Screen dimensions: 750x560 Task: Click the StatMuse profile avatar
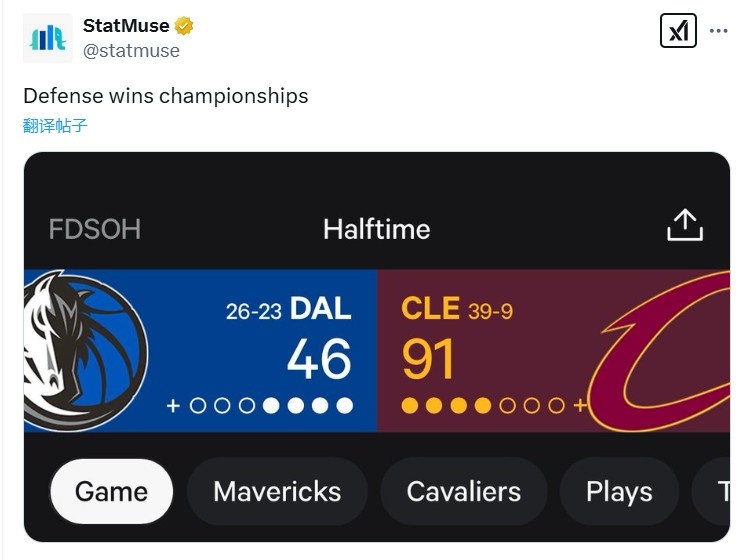(x=47, y=38)
